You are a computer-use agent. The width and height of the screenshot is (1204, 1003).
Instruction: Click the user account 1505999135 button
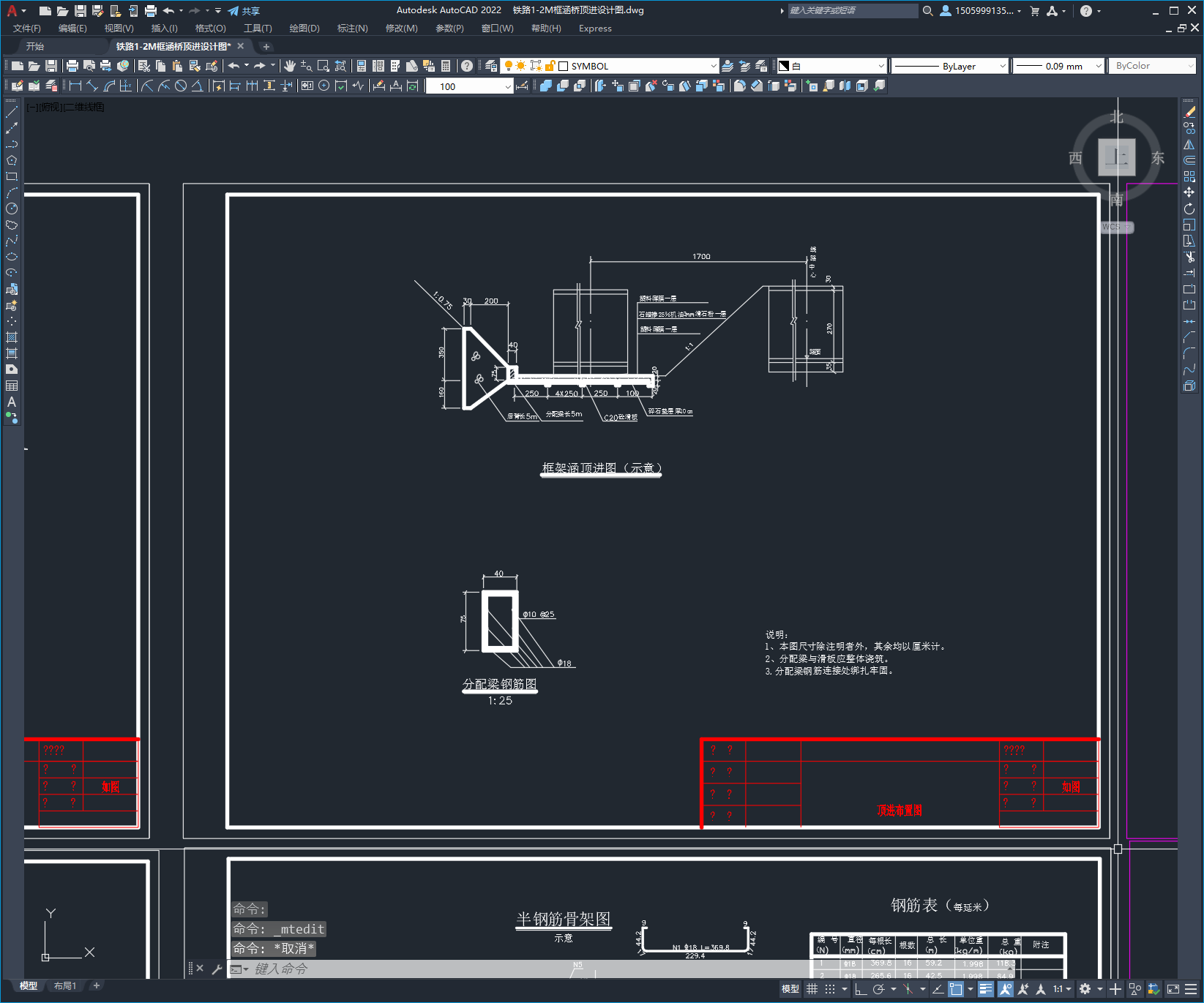click(x=981, y=11)
